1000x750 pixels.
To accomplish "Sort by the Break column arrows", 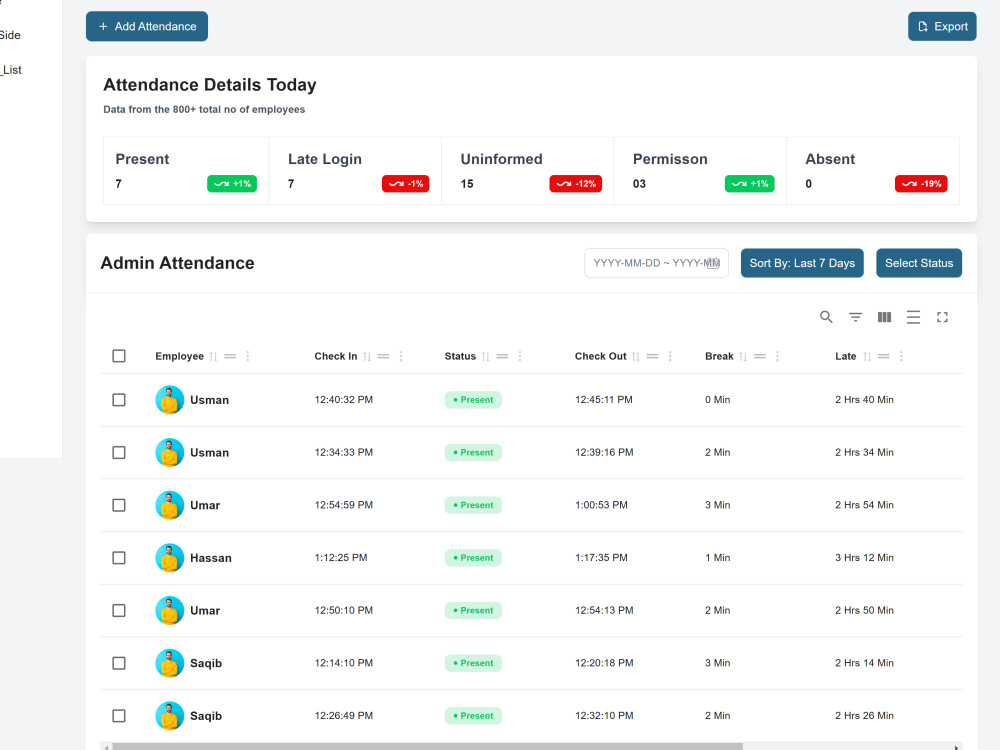I will pos(743,357).
